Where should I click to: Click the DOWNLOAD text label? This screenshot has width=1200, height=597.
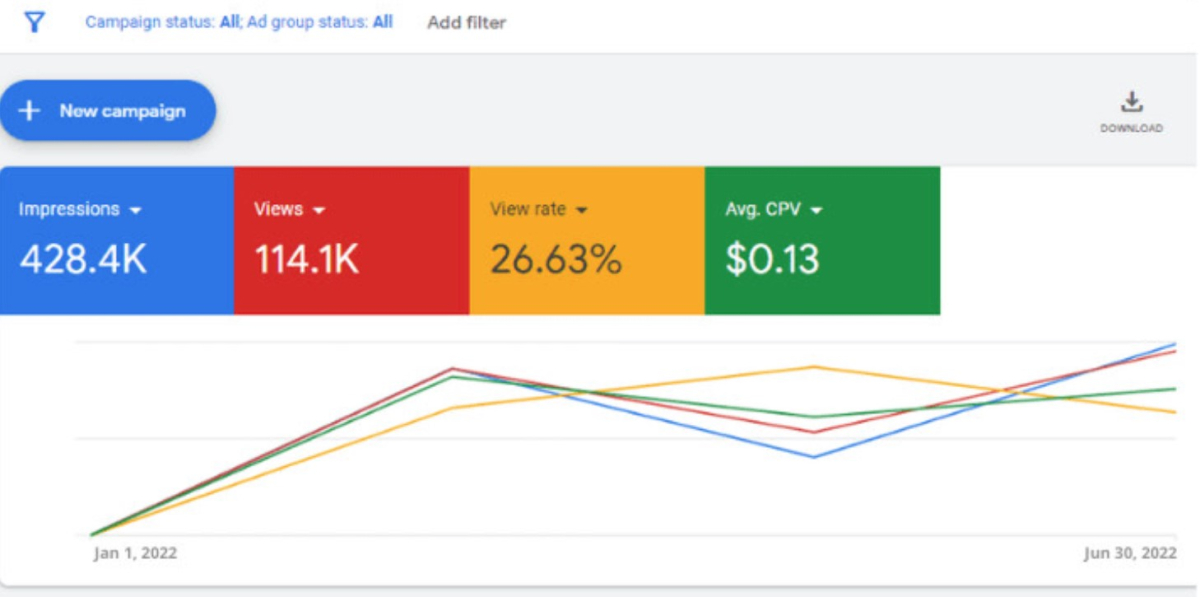click(1131, 129)
